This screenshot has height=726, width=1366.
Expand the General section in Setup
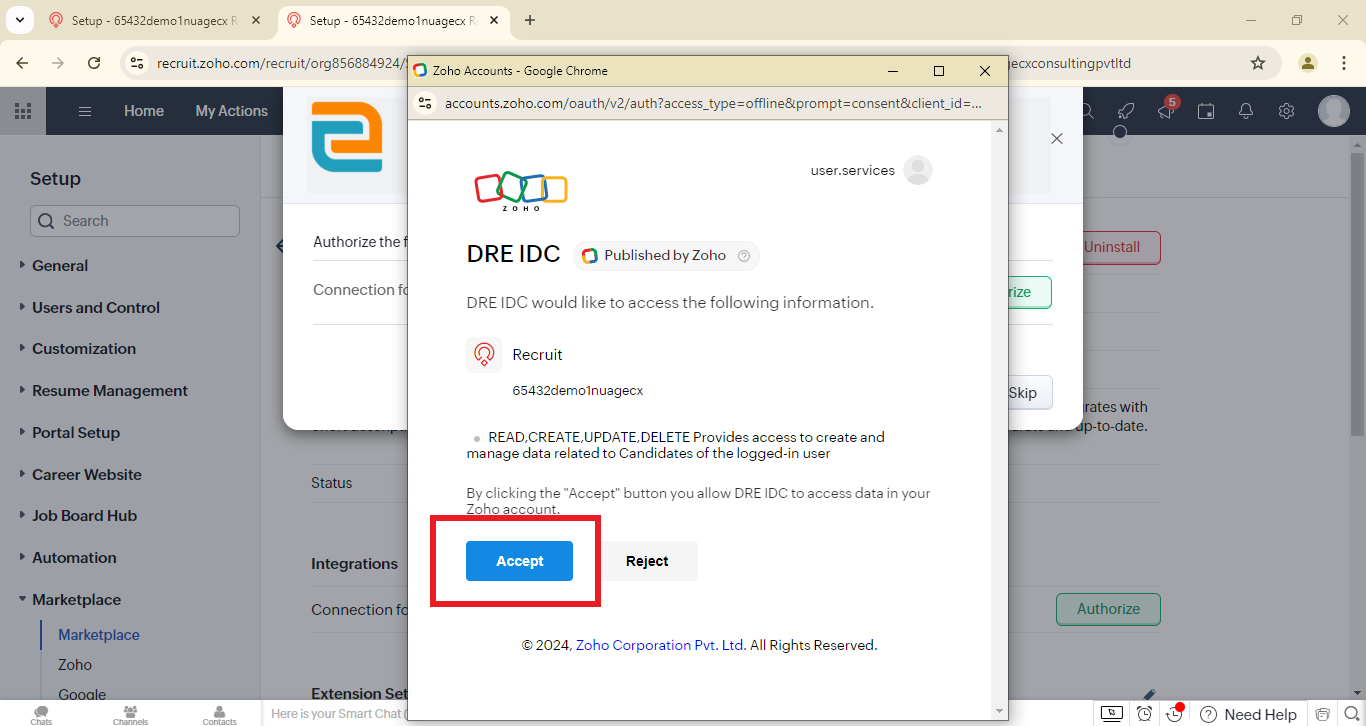(60, 266)
